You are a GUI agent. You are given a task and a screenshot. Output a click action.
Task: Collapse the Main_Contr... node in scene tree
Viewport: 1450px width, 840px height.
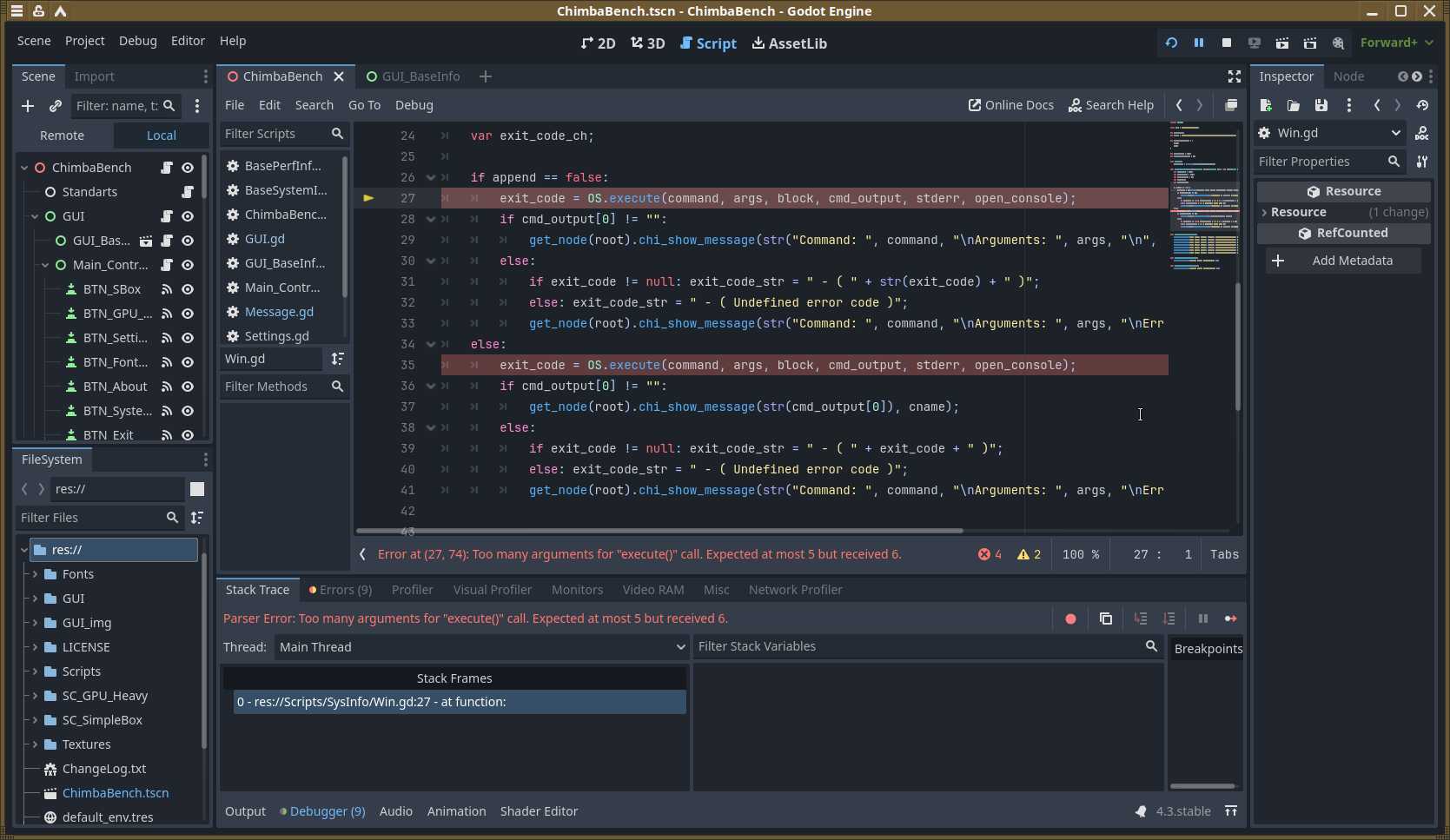click(x=45, y=265)
